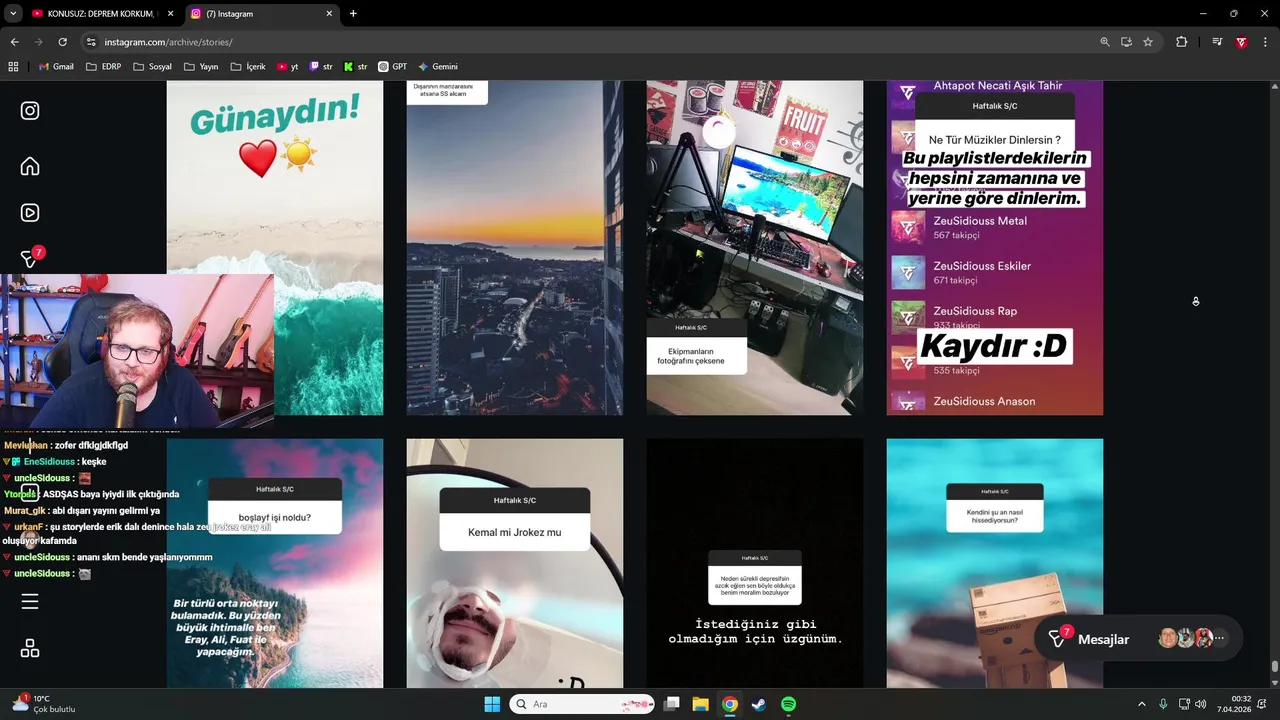Click the taskbar 'Ara' search box
Viewport: 1280px width, 720px height.
[x=582, y=704]
